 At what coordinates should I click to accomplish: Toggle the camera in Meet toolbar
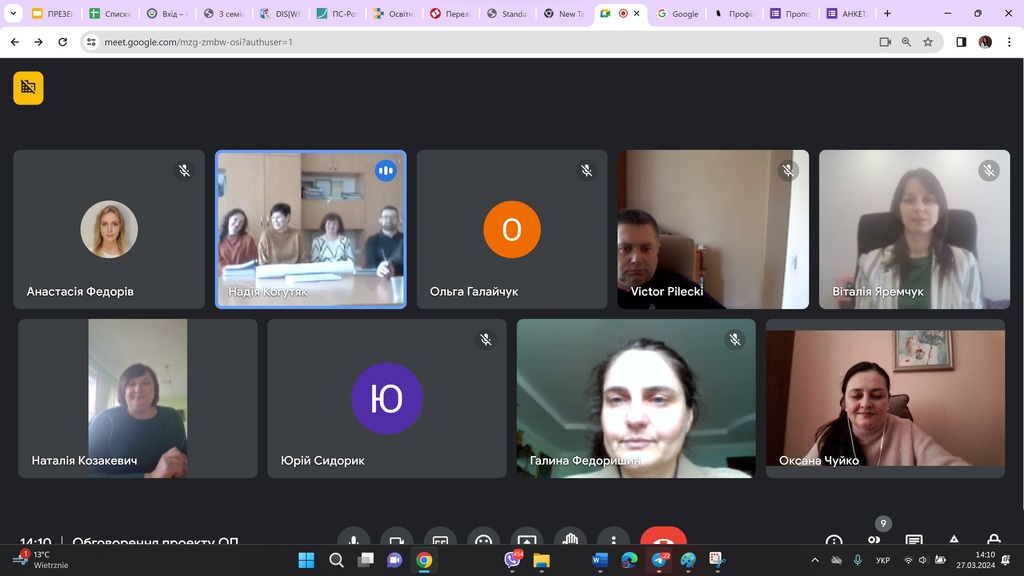(396, 541)
